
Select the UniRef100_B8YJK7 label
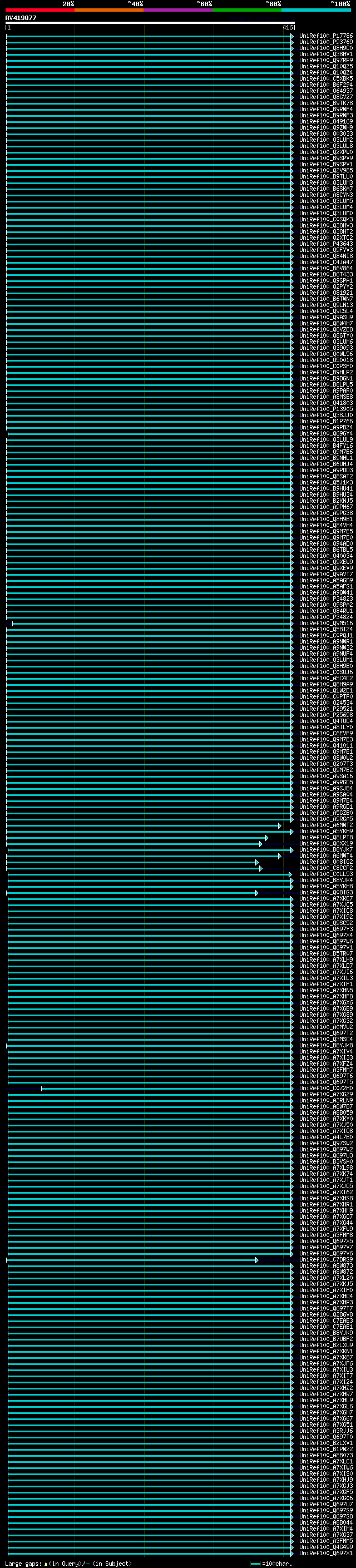click(326, 850)
